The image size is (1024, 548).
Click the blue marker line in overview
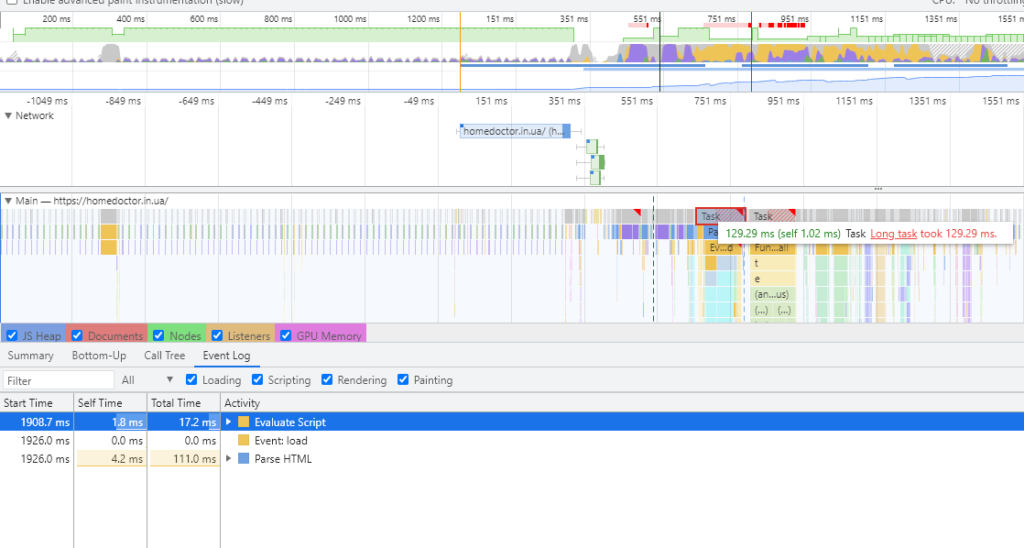tap(751, 51)
